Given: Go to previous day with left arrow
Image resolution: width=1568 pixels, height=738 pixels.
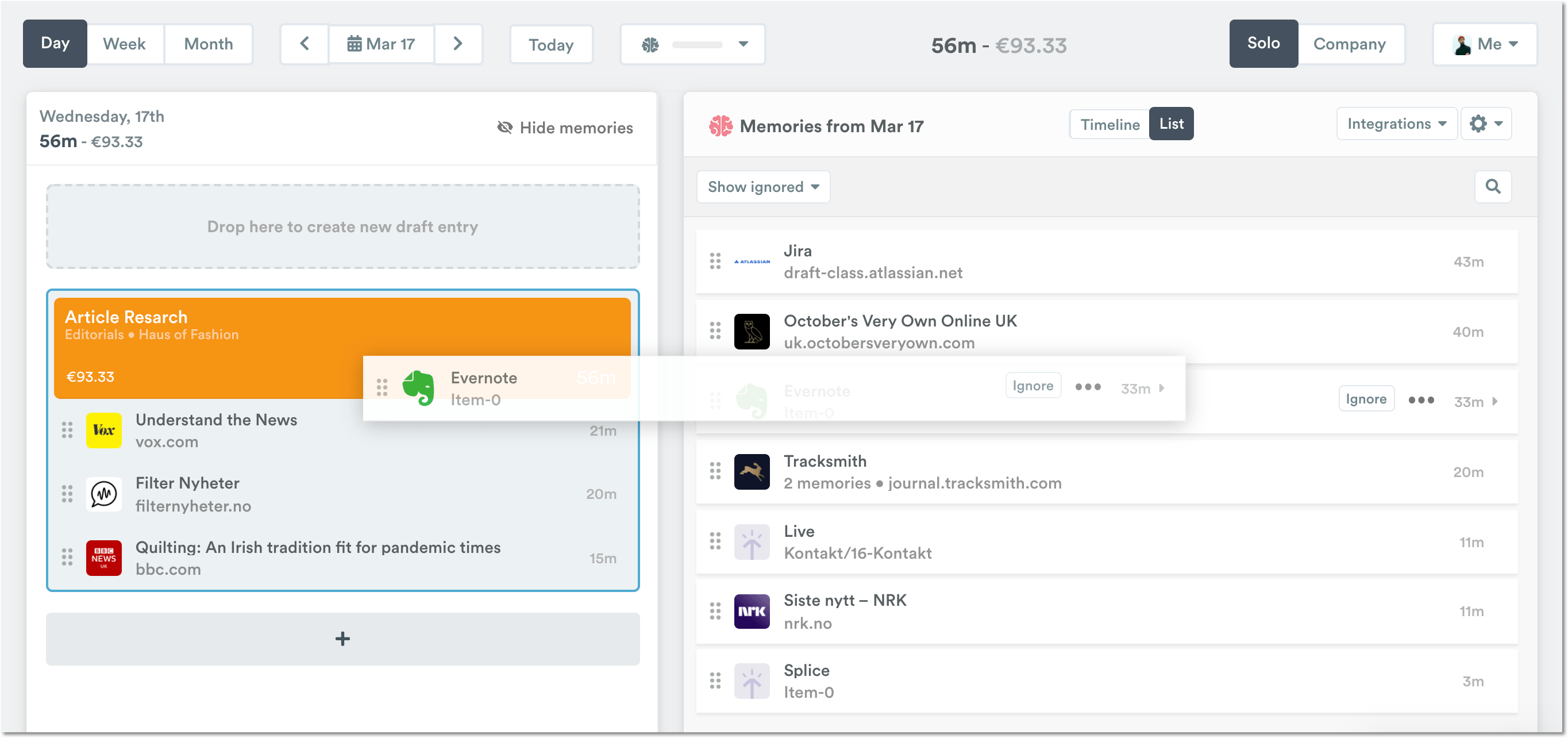Looking at the screenshot, I should click(x=305, y=44).
